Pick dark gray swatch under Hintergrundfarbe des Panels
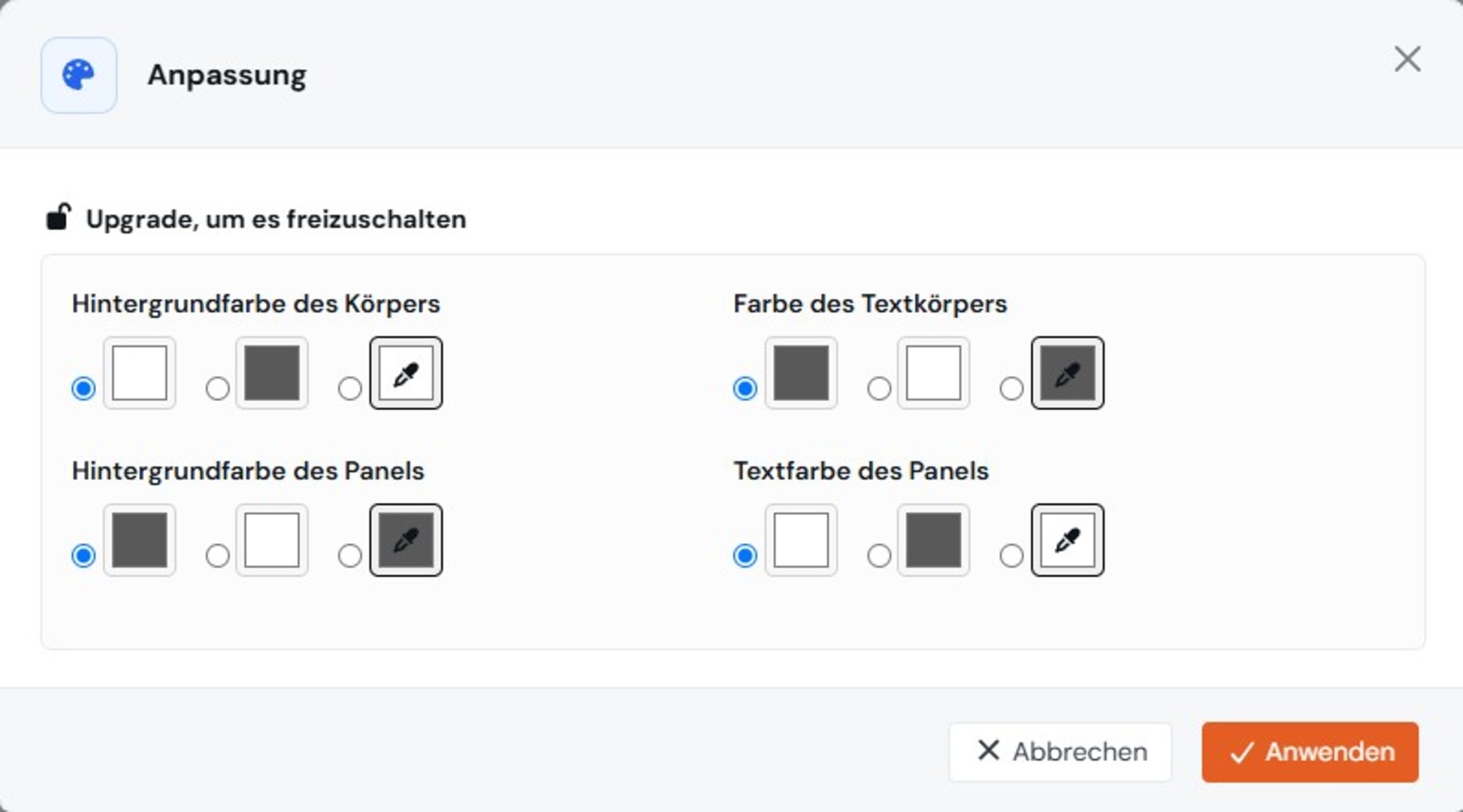 tap(140, 540)
